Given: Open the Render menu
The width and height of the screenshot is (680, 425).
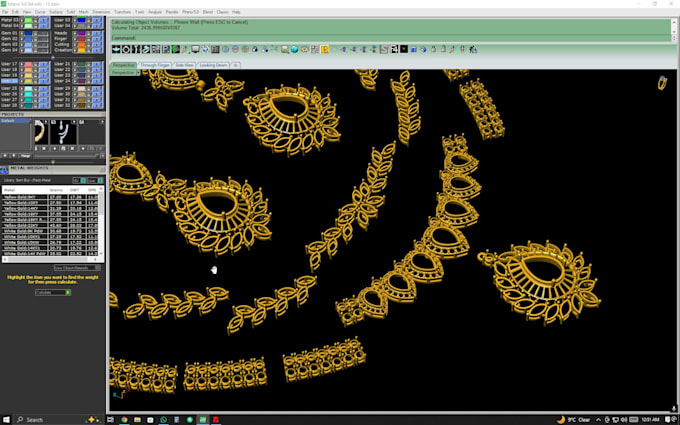Looking at the screenshot, I should 172,12.
